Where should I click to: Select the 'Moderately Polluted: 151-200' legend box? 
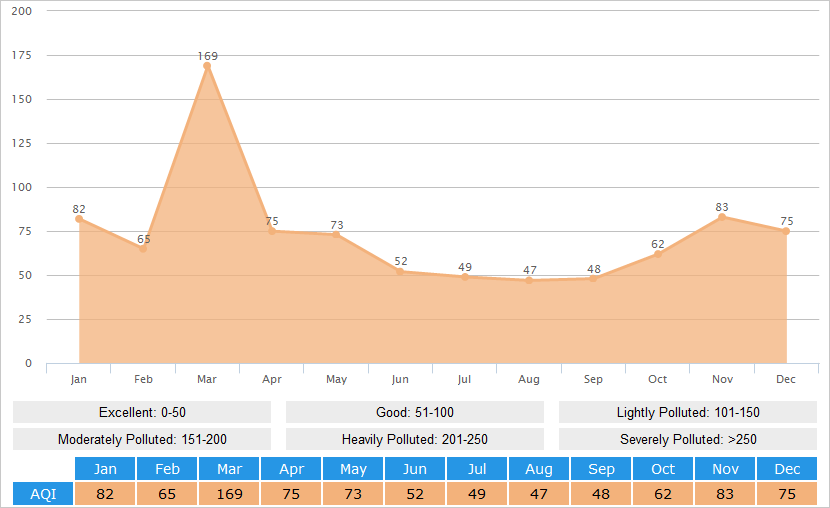click(142, 439)
